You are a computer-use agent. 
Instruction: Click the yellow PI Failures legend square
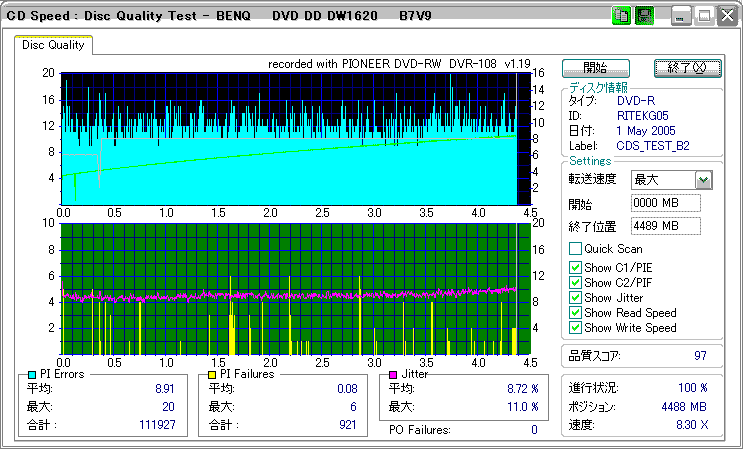(211, 374)
